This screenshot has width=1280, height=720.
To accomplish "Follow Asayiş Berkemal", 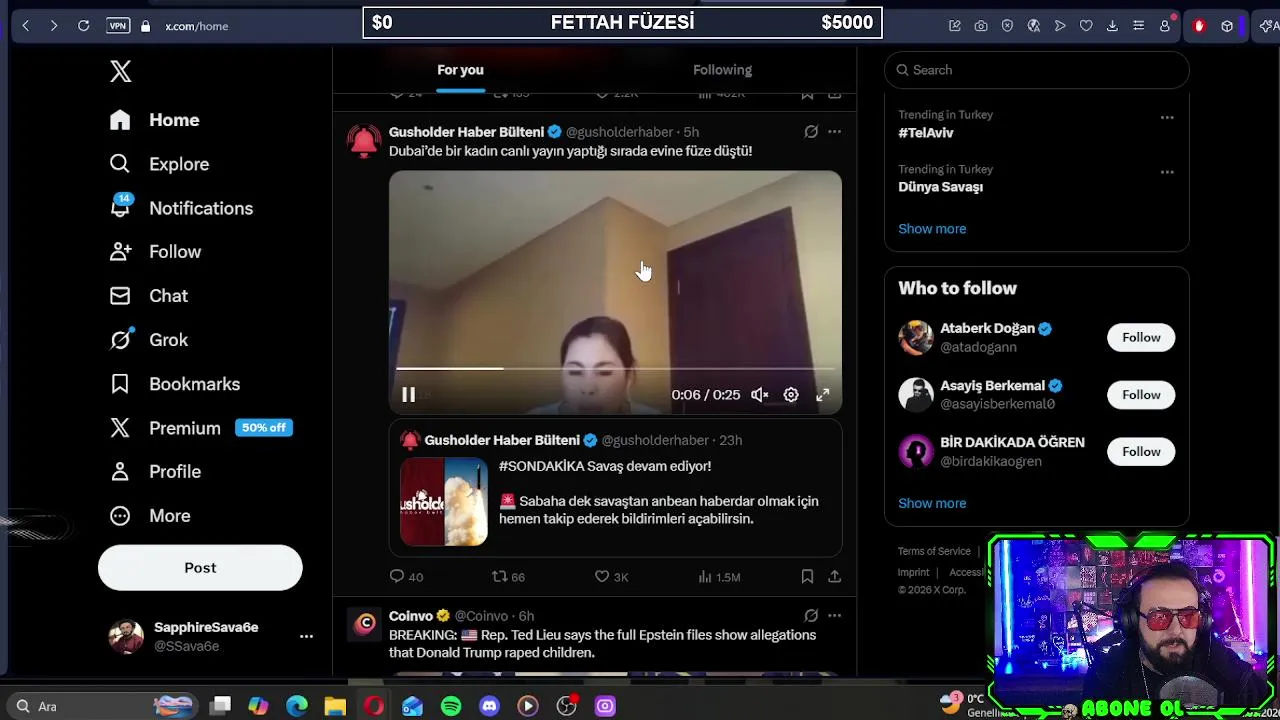I will point(1141,395).
